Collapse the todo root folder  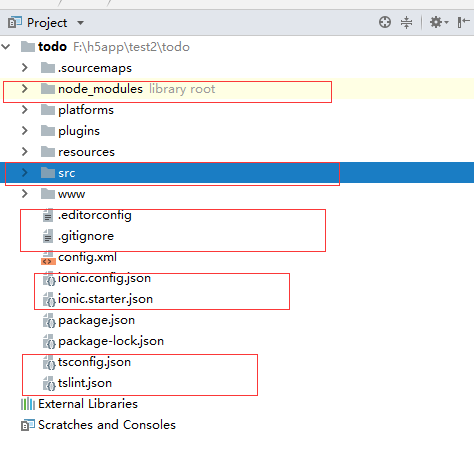pos(6,47)
